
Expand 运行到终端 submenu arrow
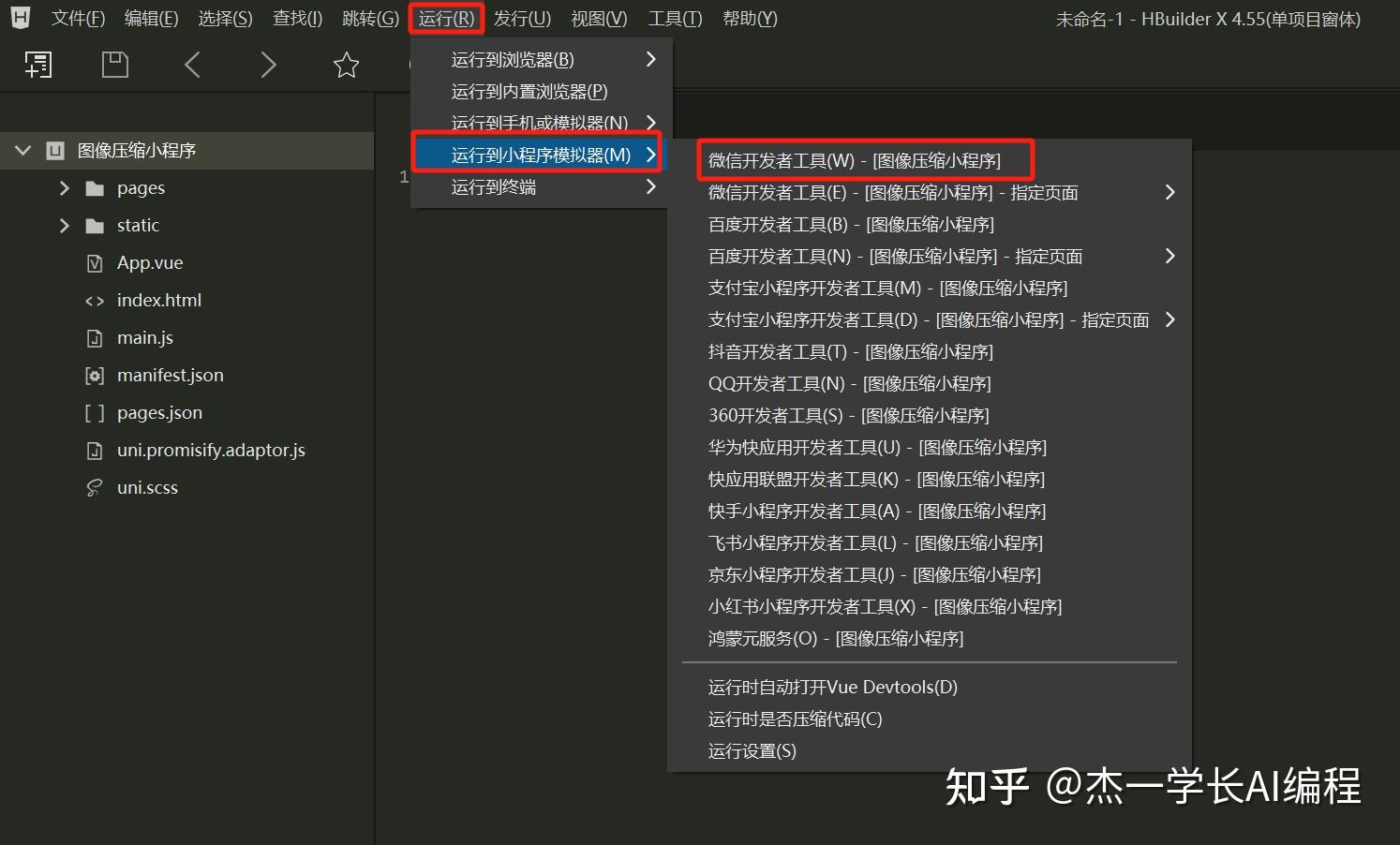[651, 186]
